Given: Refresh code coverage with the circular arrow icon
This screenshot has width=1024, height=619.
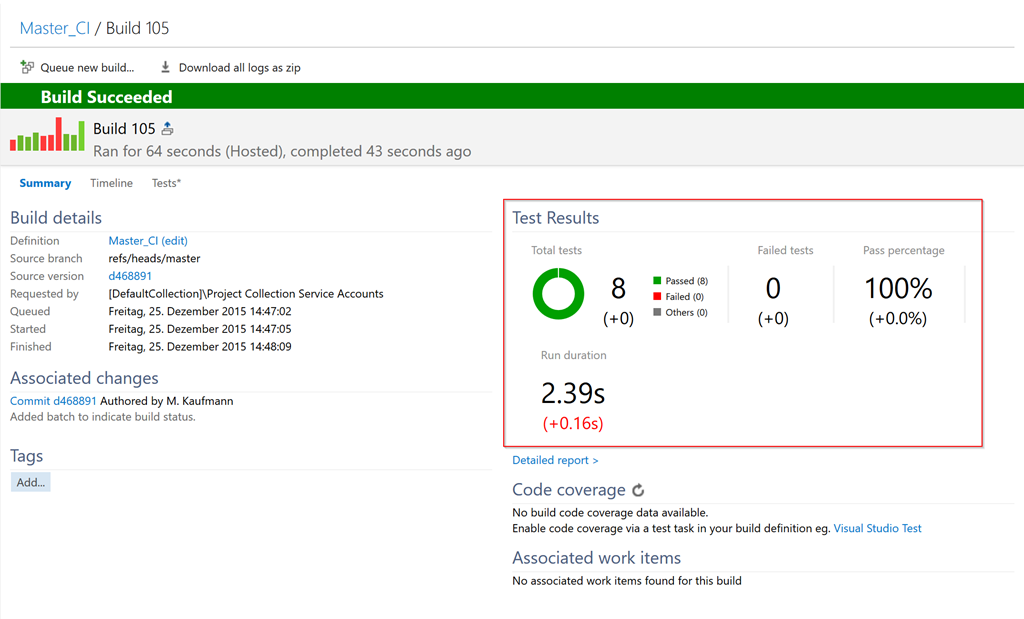Looking at the screenshot, I should click(x=638, y=491).
